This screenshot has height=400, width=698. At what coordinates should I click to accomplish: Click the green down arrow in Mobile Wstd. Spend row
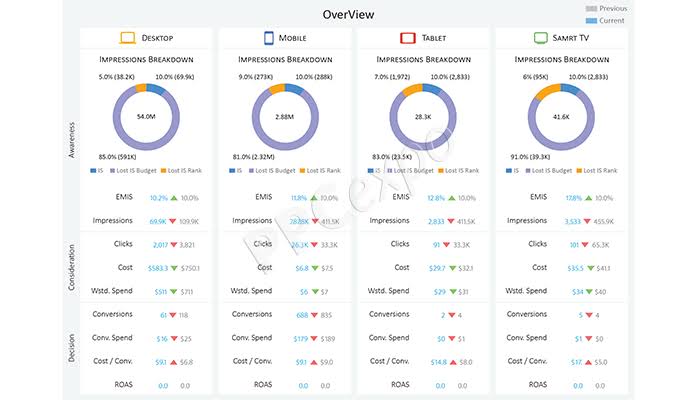(315, 291)
